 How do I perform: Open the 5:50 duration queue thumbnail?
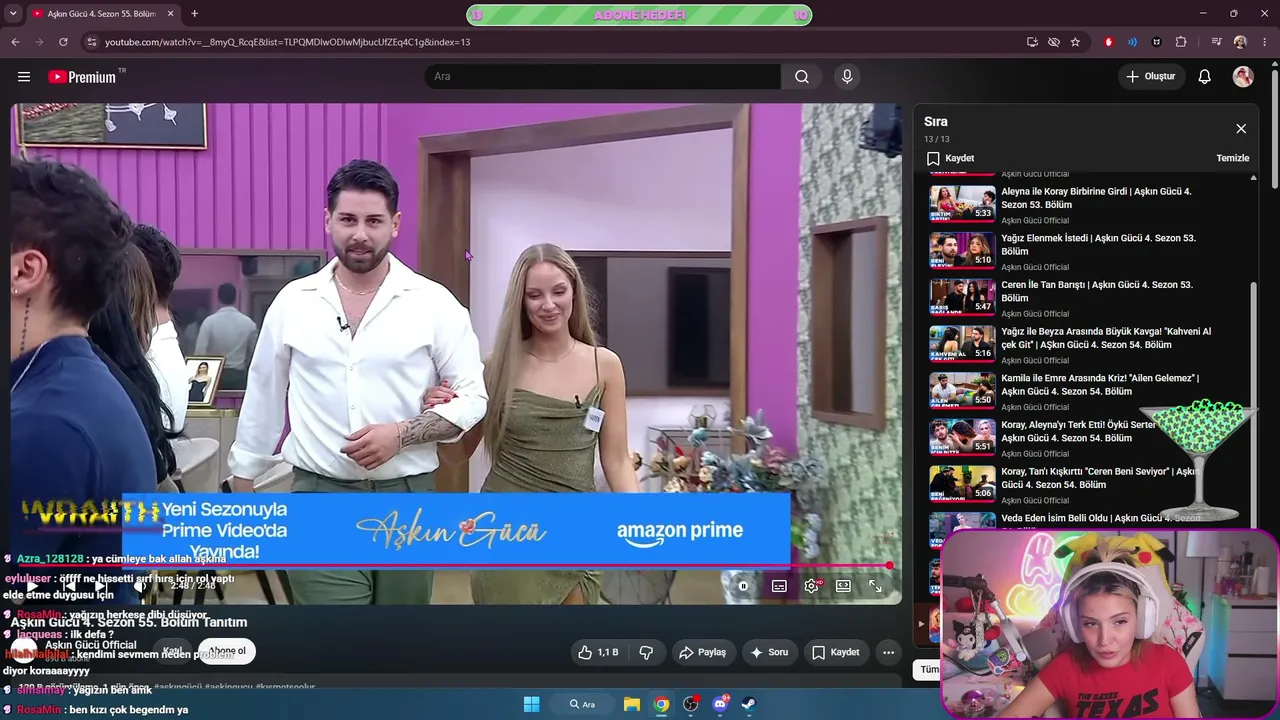[962, 391]
